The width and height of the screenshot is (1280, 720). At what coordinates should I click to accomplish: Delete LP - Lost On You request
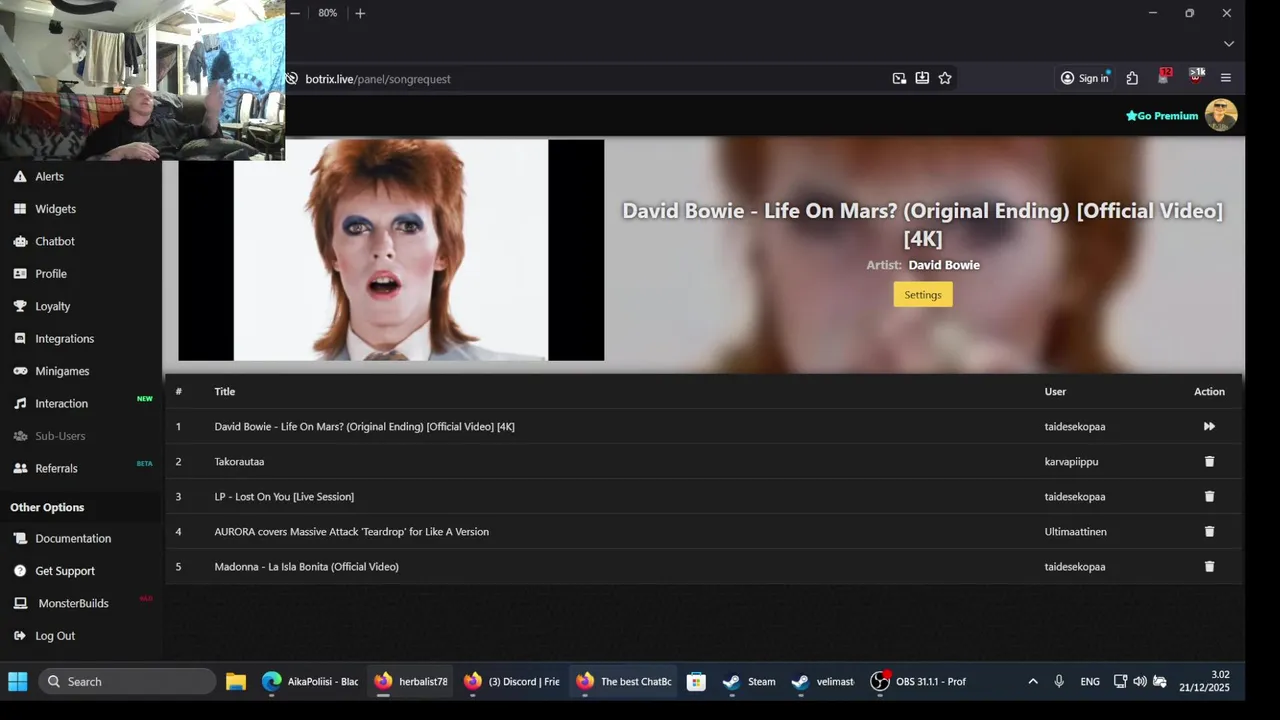pos(1209,496)
